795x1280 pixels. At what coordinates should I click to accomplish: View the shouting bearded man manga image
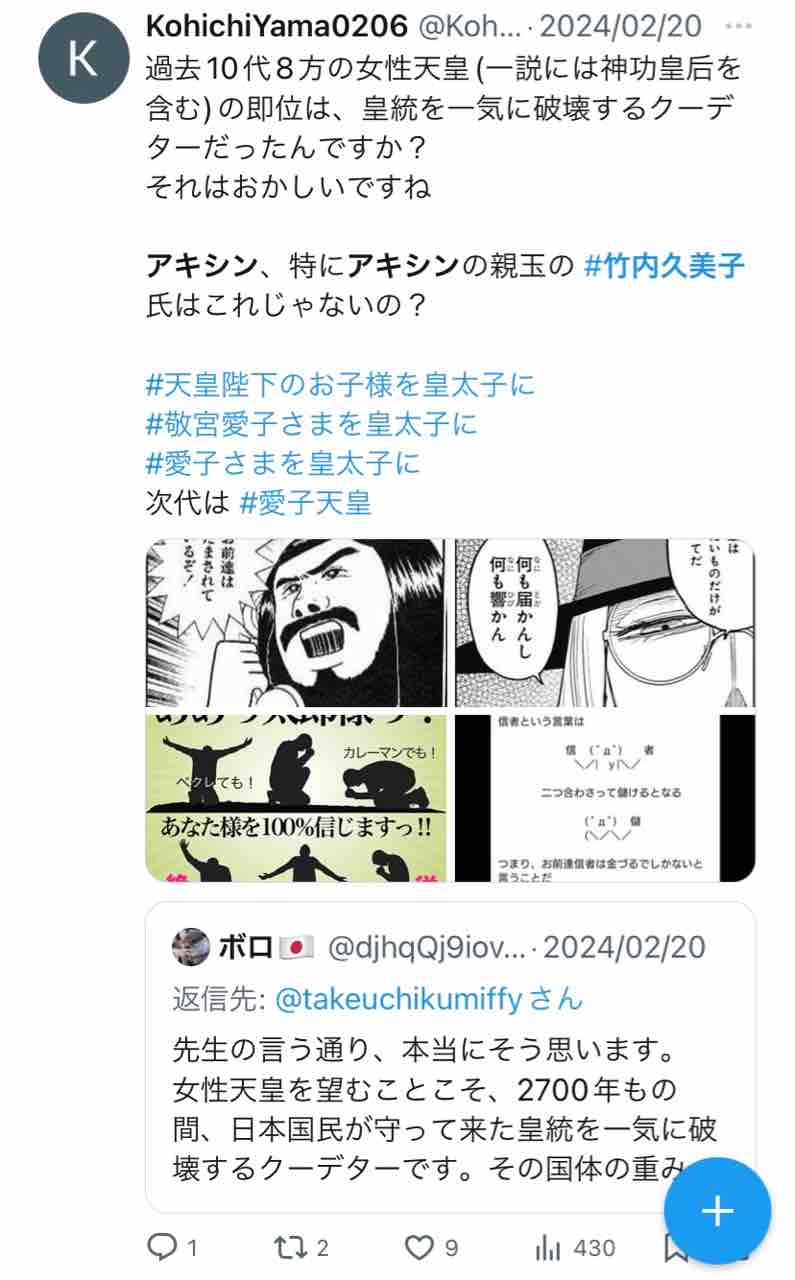tap(298, 623)
